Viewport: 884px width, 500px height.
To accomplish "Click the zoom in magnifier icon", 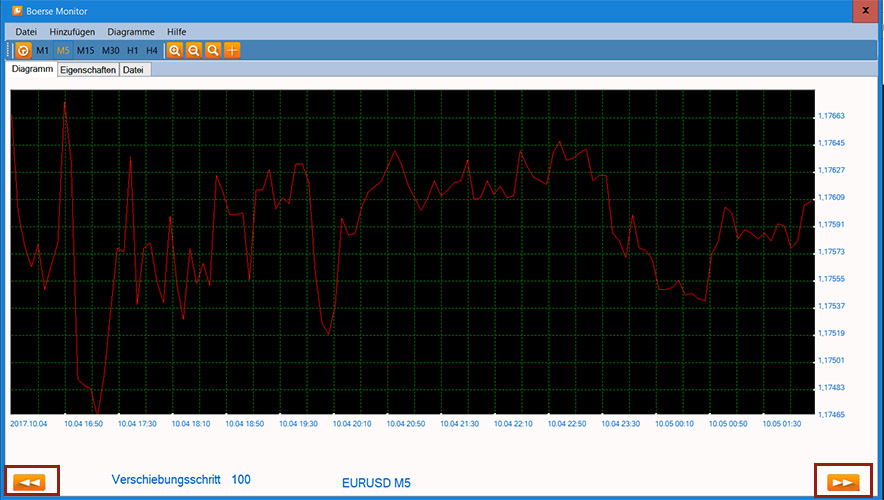I will coord(175,50).
